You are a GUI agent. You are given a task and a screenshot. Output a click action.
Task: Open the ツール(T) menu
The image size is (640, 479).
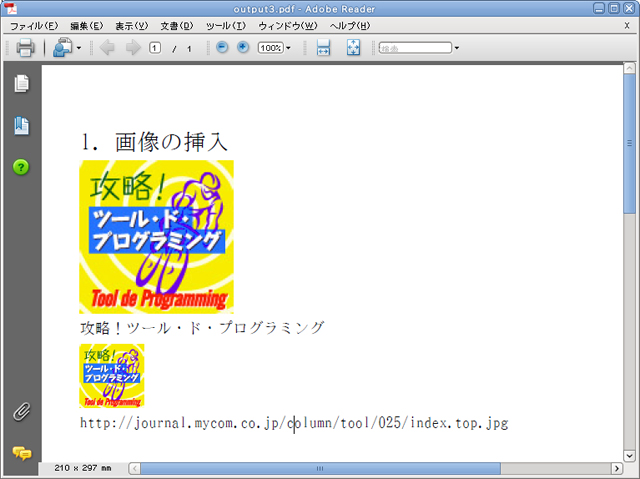[226, 26]
